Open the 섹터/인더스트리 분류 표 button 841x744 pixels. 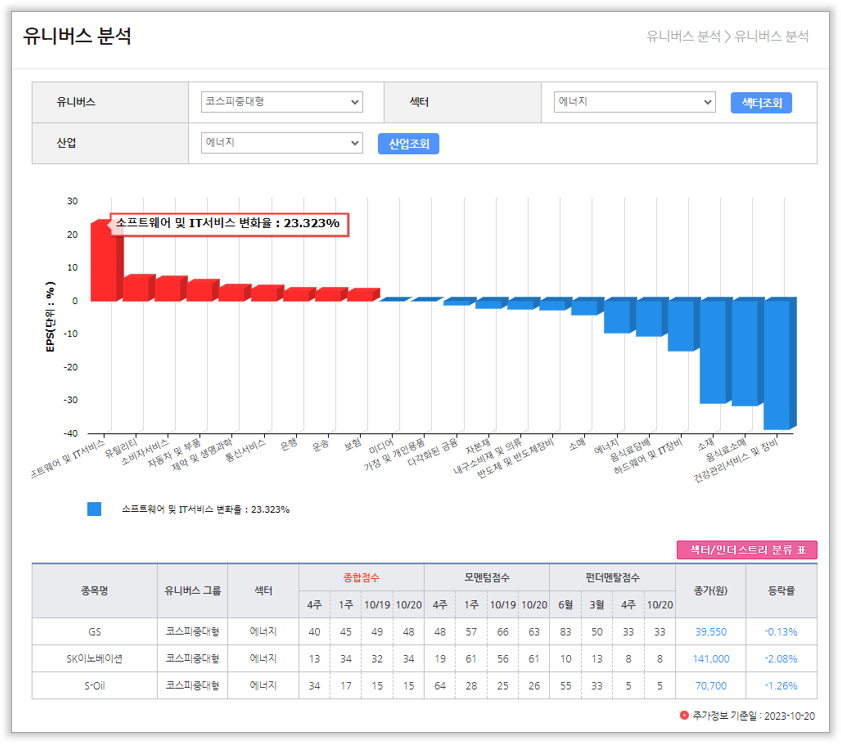[x=747, y=550]
